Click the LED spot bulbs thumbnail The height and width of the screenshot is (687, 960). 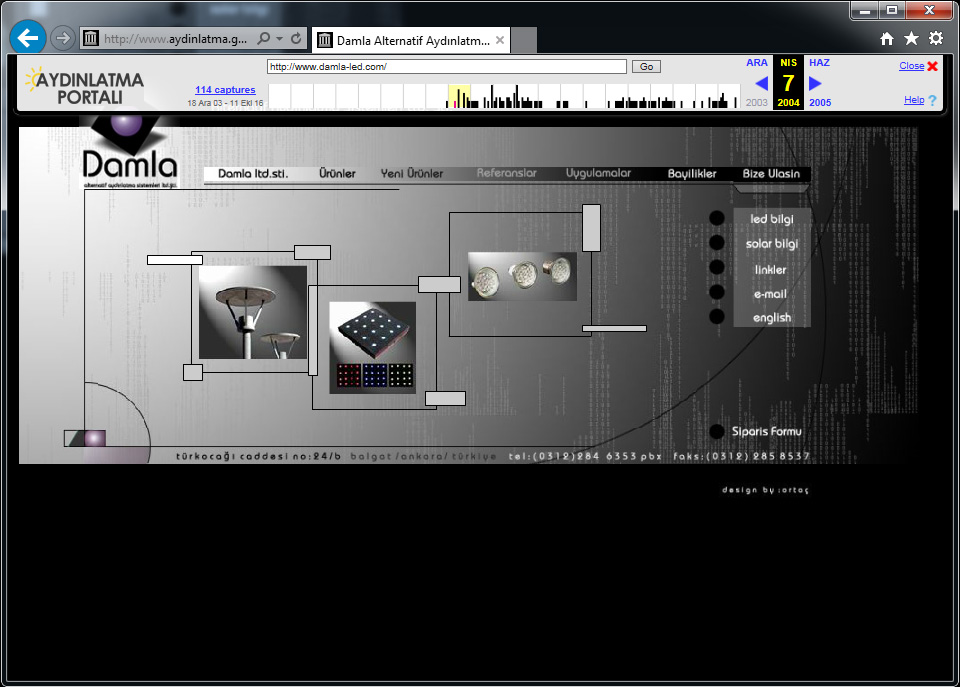522,276
